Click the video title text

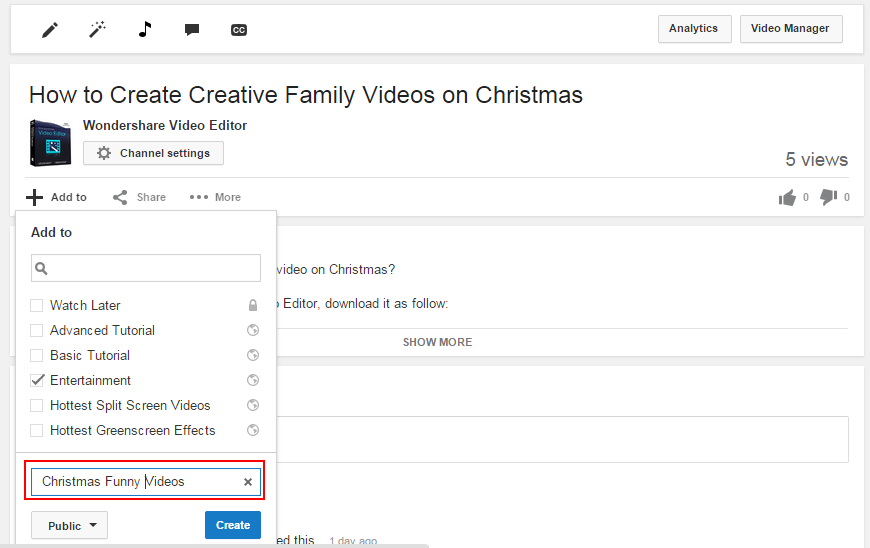[x=306, y=95]
